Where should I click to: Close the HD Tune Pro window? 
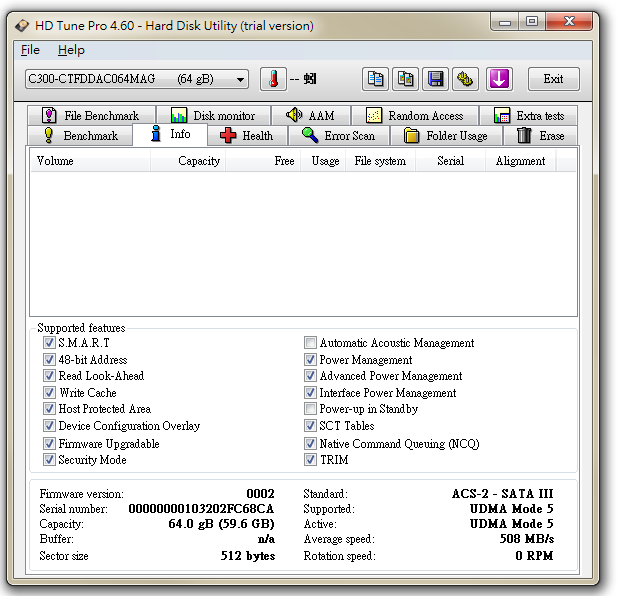pyautogui.click(x=569, y=22)
